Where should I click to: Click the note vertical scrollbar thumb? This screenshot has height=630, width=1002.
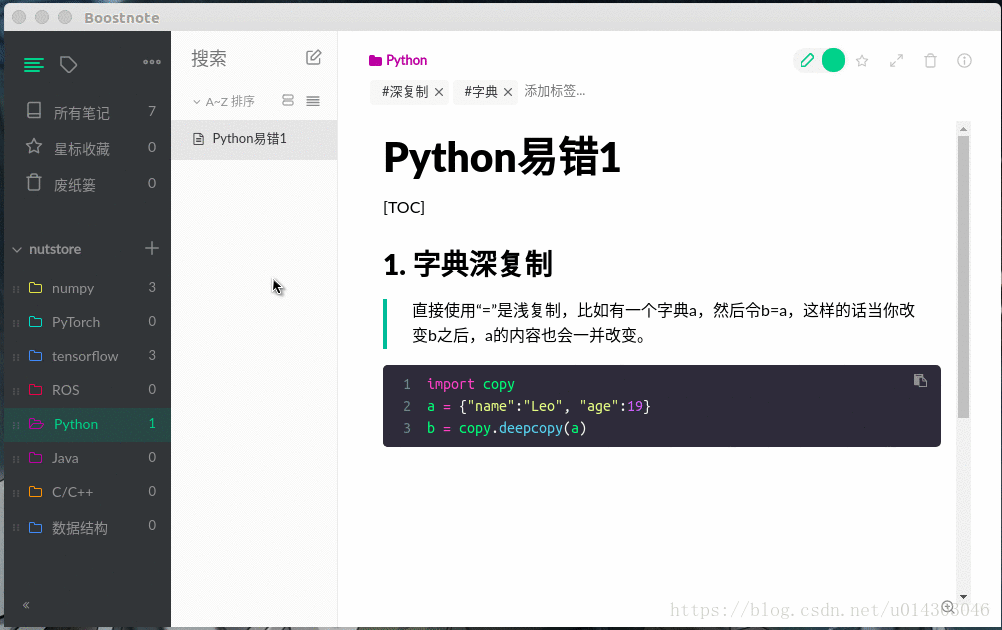coord(963,277)
